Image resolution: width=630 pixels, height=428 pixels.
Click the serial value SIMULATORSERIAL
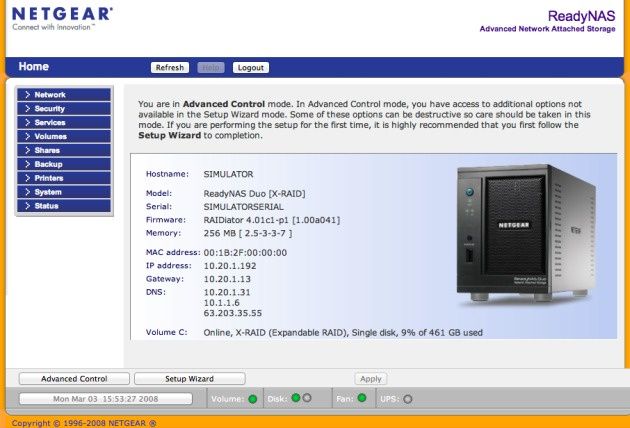pyautogui.click(x=243, y=207)
